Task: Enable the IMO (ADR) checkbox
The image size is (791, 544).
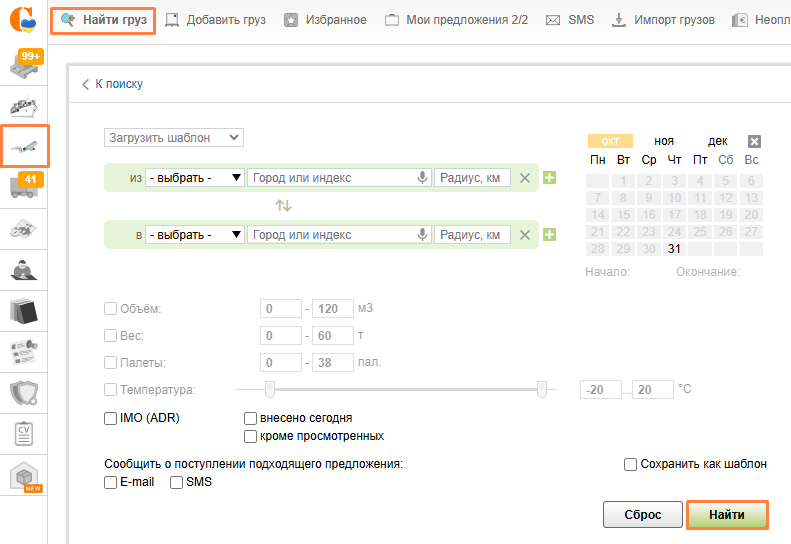Action: pos(110,418)
